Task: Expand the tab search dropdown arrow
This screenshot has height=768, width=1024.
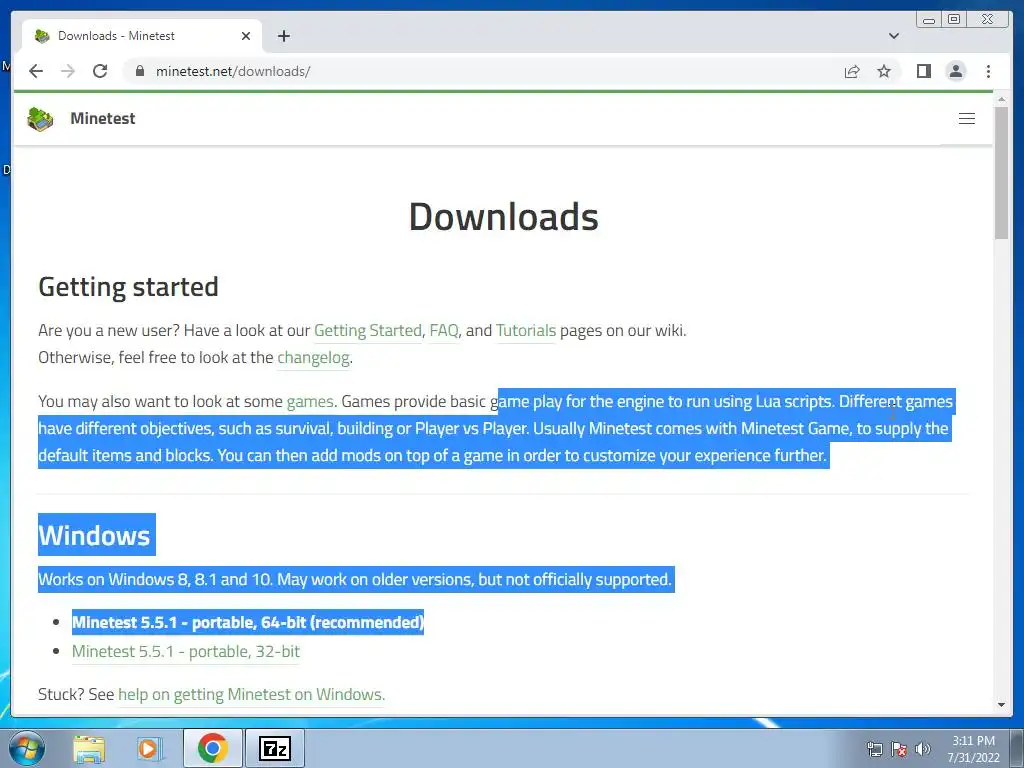Action: tap(894, 36)
